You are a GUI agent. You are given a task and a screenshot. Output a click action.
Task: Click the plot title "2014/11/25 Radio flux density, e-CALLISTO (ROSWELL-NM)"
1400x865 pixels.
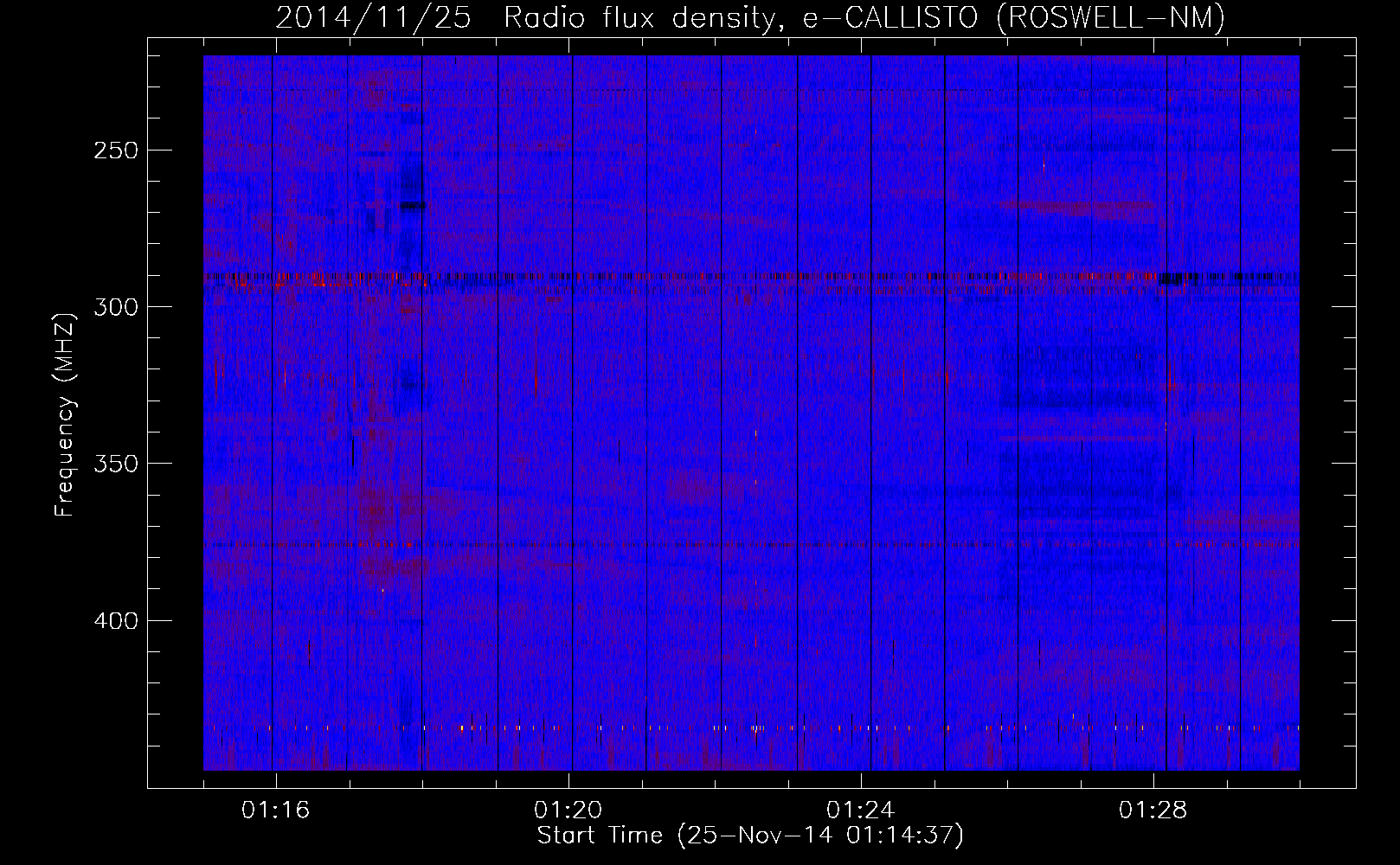coord(750,17)
